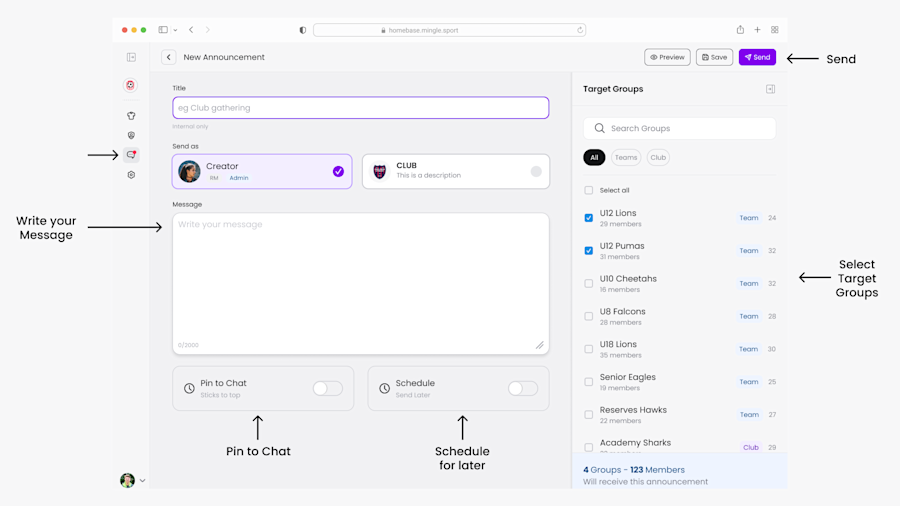
Task: Click the club logo icon in sidebar
Action: point(131,85)
